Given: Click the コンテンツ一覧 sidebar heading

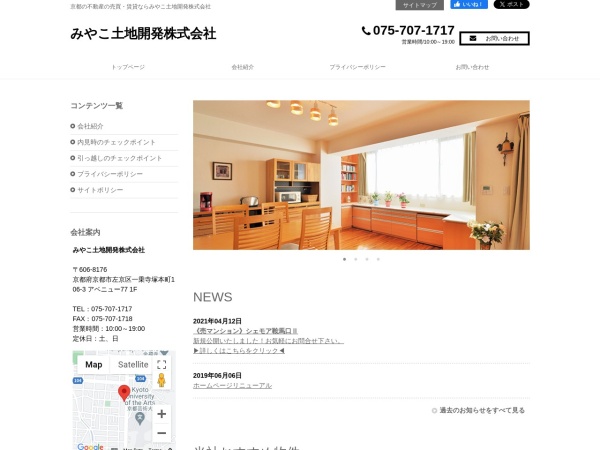Looking at the screenshot, I should [x=96, y=106].
